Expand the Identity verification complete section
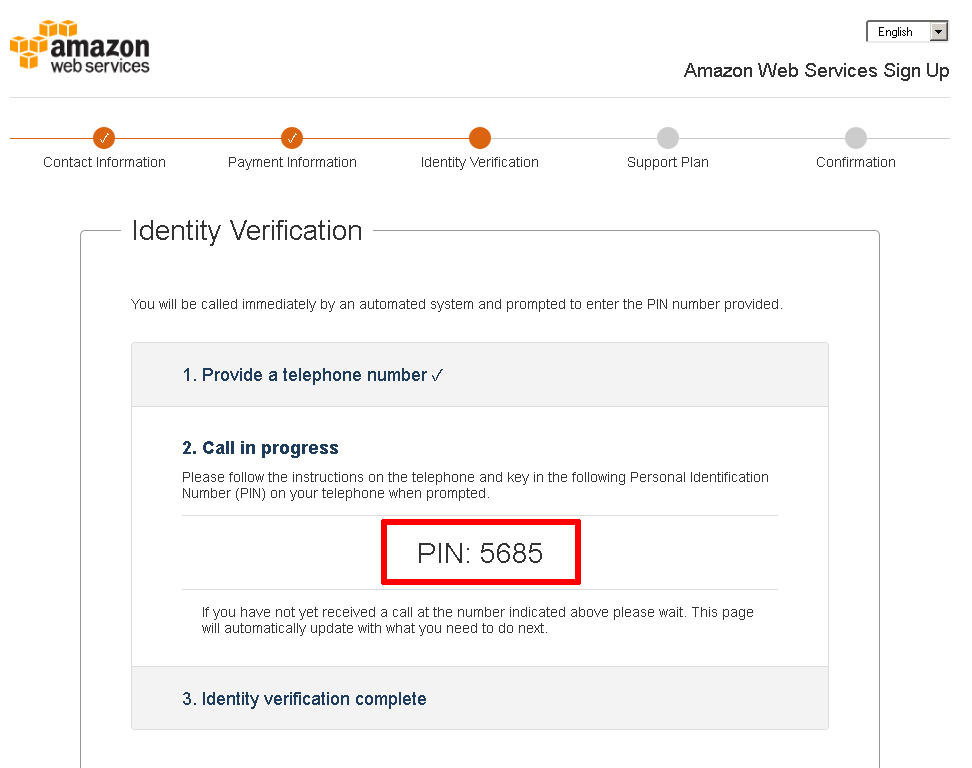Screen dimensions: 972x768 tap(480, 699)
